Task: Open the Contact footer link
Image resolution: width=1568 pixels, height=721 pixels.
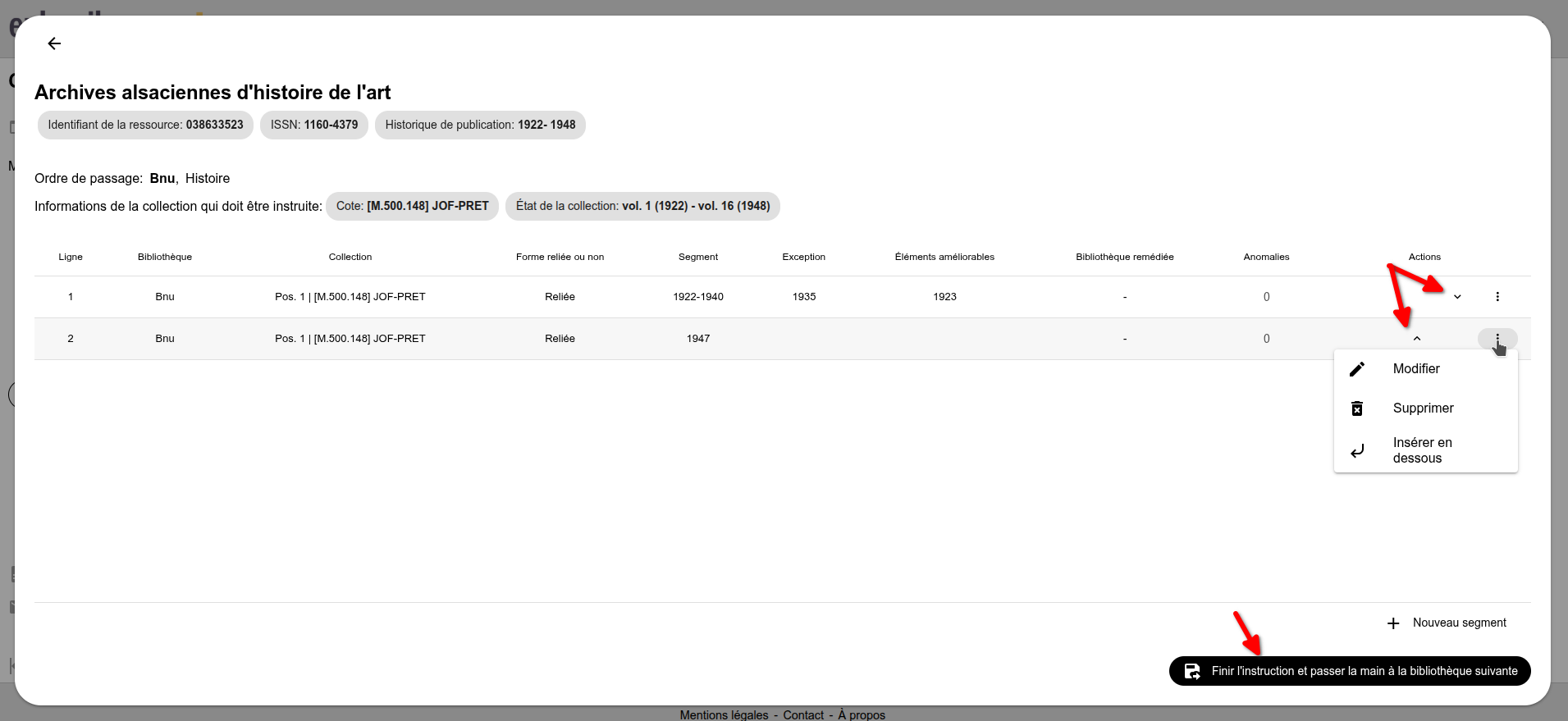Action: coord(802,714)
